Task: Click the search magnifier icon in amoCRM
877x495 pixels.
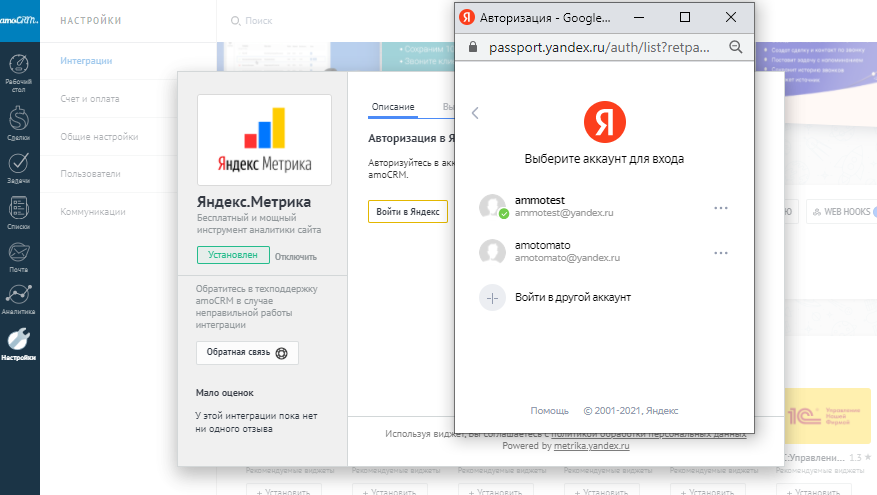Action: [x=235, y=21]
